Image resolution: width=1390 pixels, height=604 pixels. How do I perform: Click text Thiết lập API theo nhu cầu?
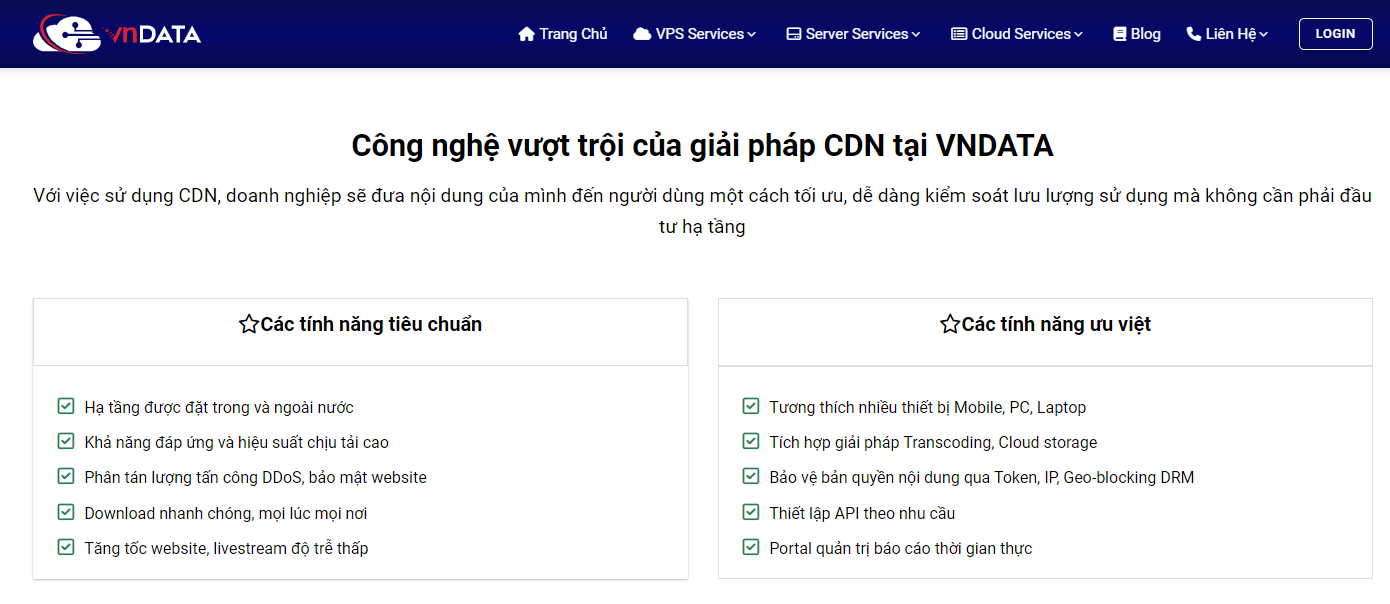[x=862, y=513]
